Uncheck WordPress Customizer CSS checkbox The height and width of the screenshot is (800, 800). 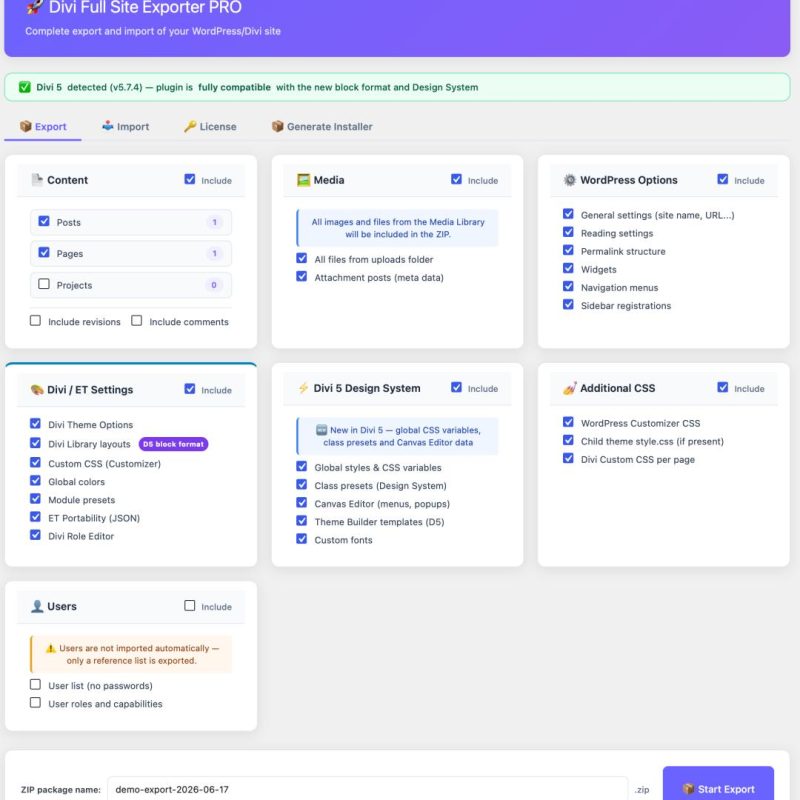tap(568, 422)
